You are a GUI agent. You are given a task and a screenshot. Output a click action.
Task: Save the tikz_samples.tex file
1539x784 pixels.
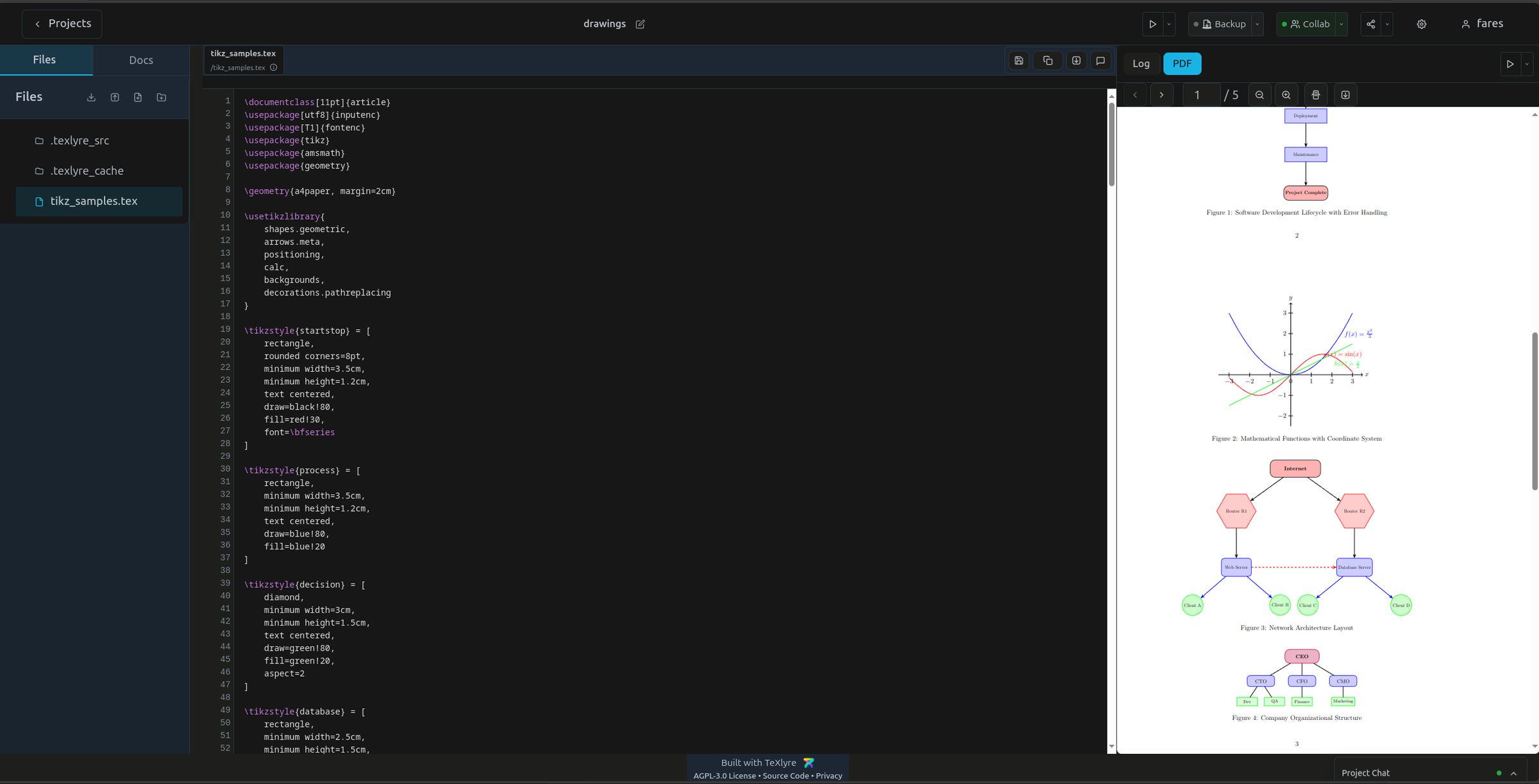click(1018, 60)
